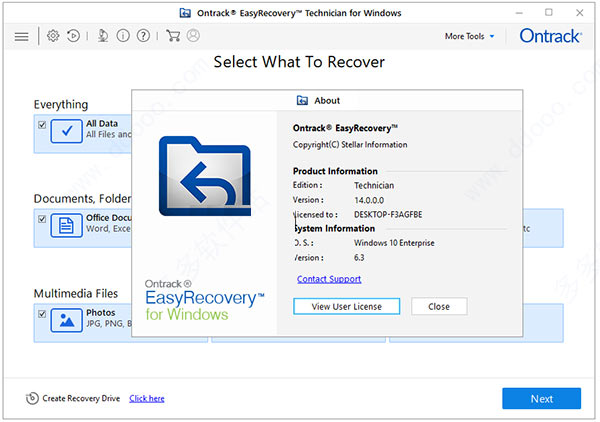Image resolution: width=600 pixels, height=422 pixels.
Task: Click the shopping cart icon
Action: tap(173, 36)
